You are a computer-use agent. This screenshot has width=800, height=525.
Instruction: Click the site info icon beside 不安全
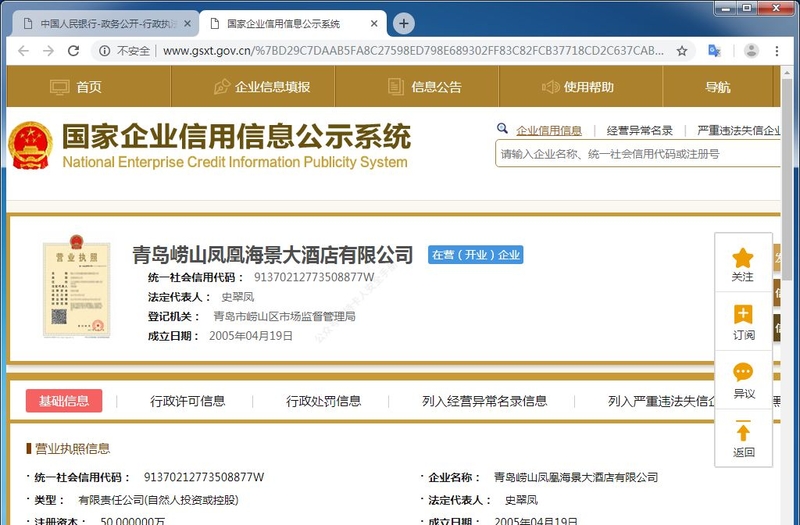[105, 51]
